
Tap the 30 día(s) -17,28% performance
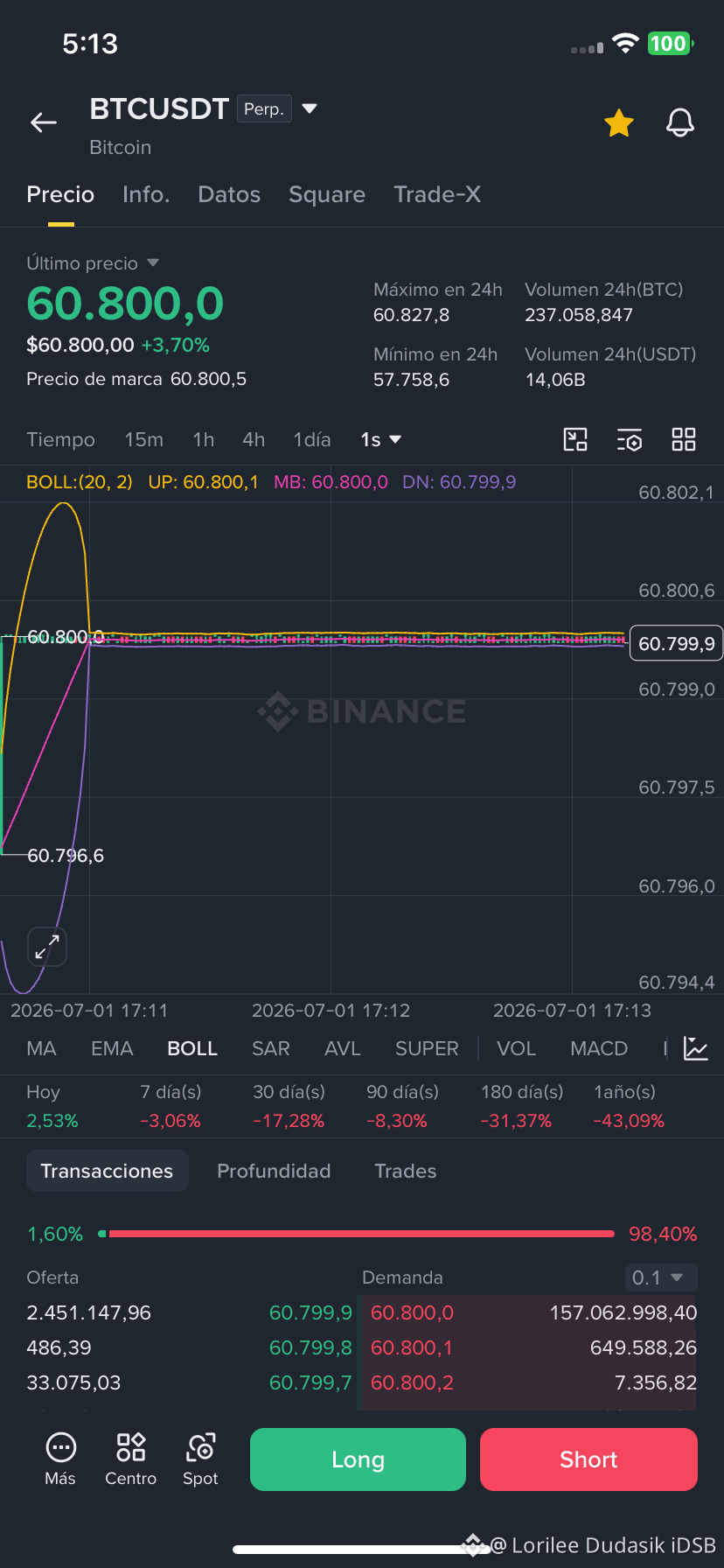[x=289, y=1106]
